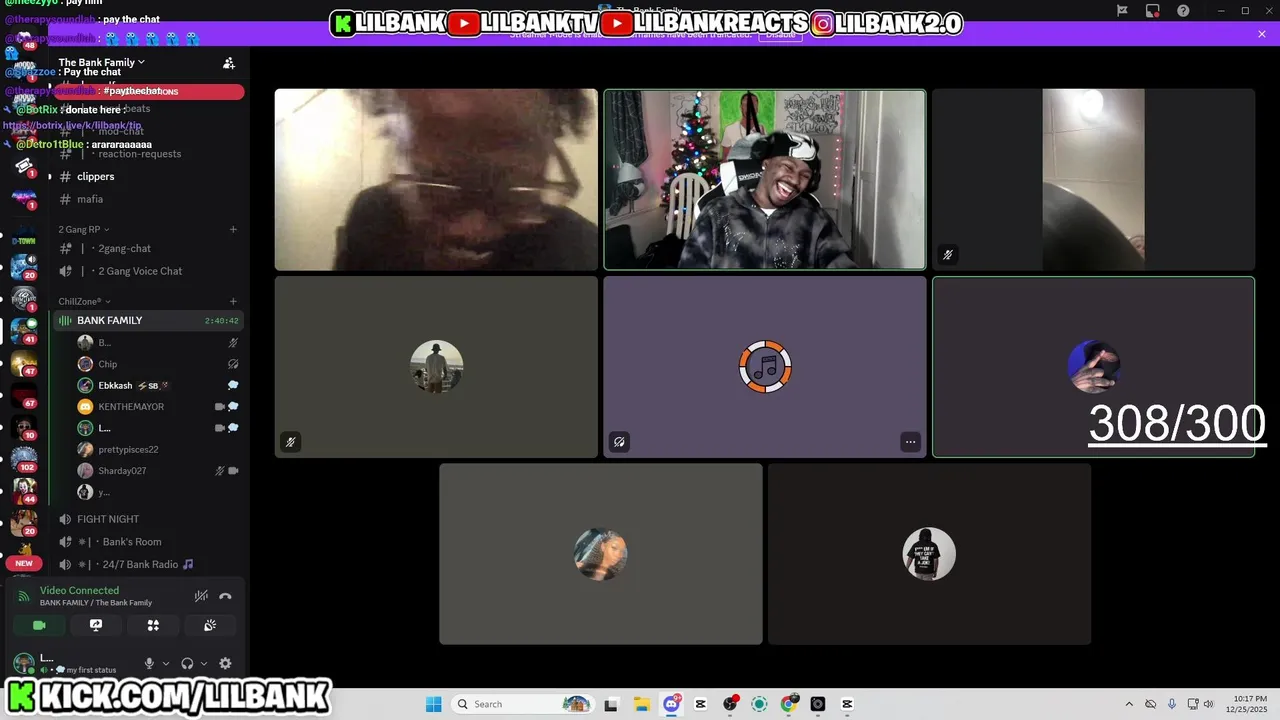Toggle noise suppression icon
1280x720 pixels.
tap(201, 596)
